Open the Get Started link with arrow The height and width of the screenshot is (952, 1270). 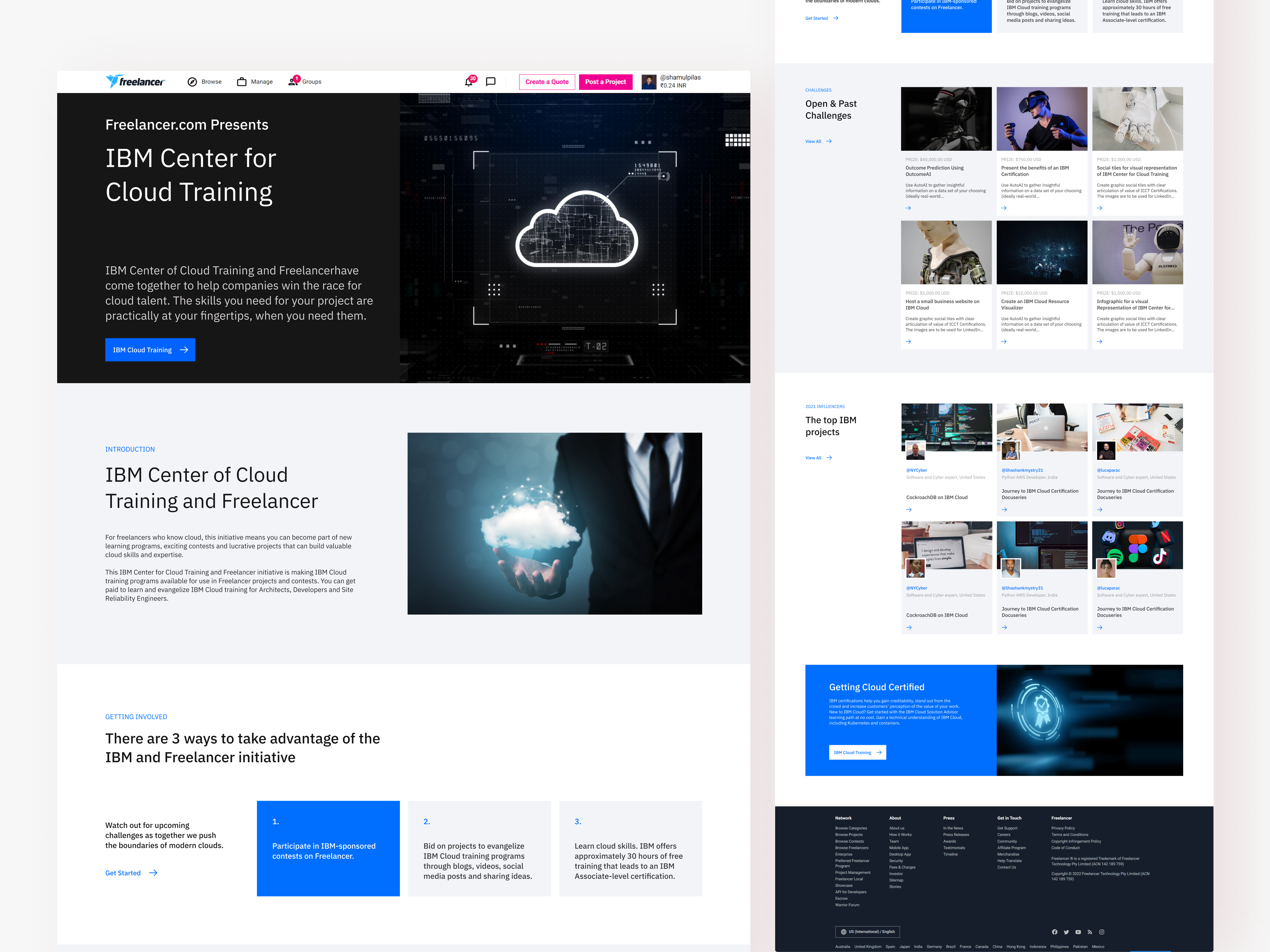131,873
